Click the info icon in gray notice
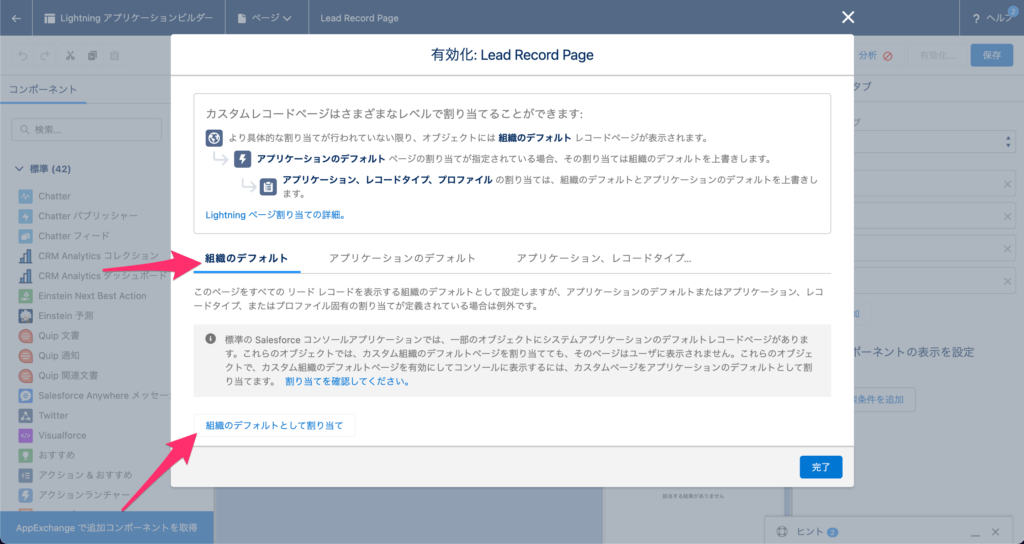 [x=210, y=339]
